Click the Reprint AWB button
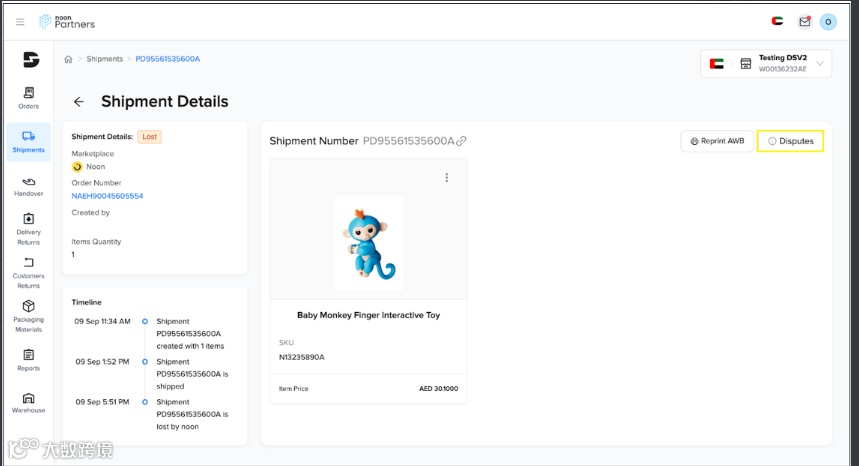 tap(717, 141)
